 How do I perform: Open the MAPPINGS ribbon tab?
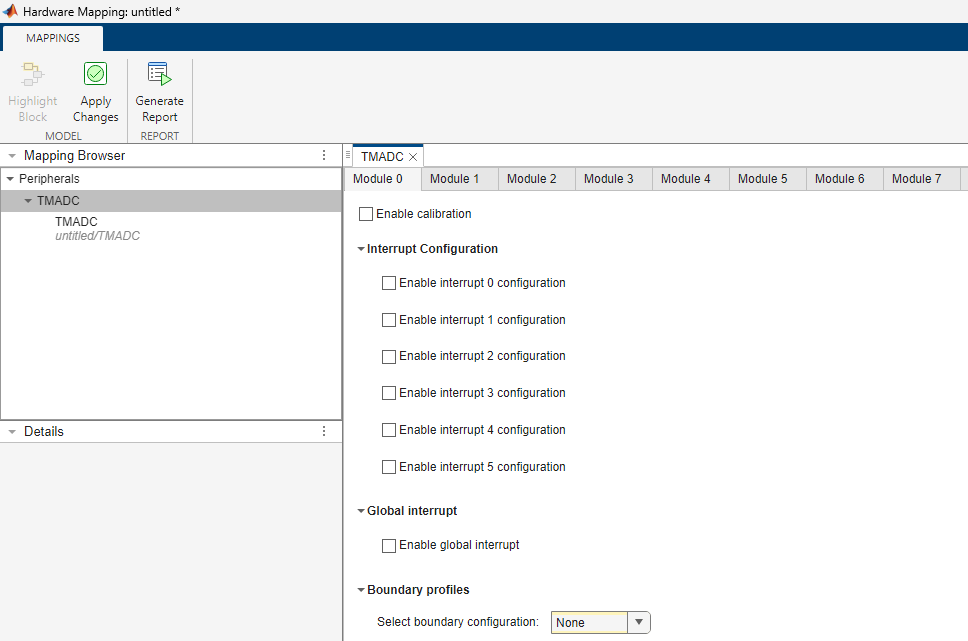[53, 38]
